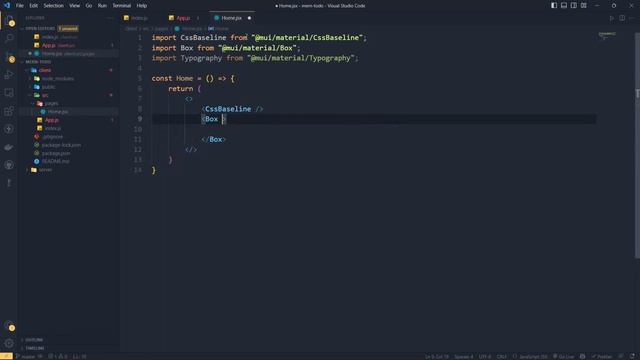The width and height of the screenshot is (640, 360).
Task: Open the Thunder Client lightning icon
Action: (x=9, y=129)
